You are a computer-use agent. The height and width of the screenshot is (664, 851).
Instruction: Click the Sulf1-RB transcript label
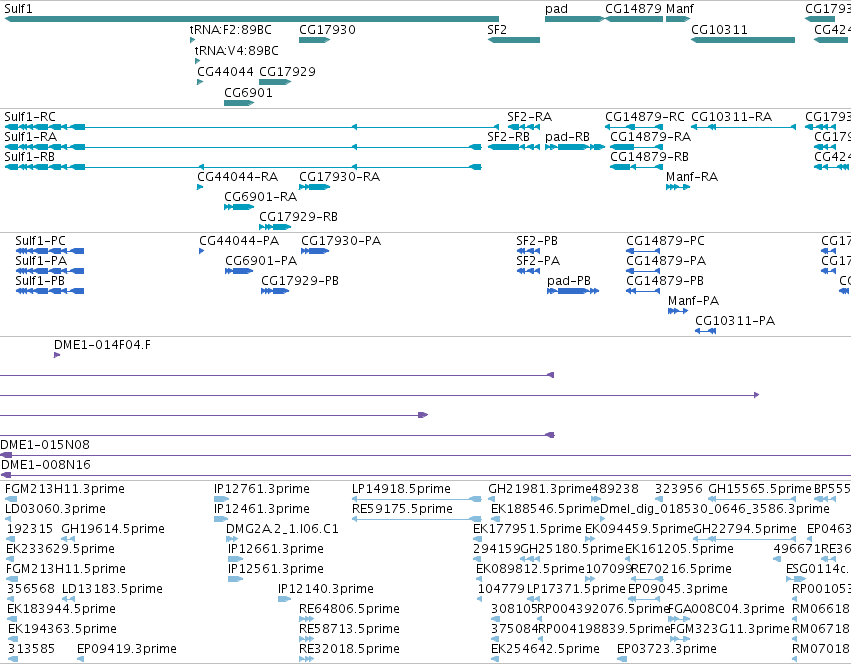coord(30,156)
